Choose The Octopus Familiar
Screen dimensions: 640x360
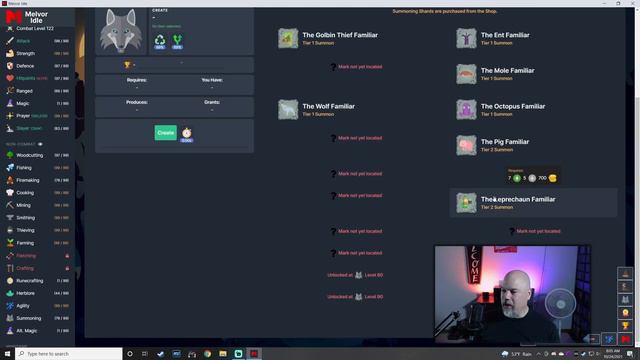pyautogui.click(x=500, y=110)
